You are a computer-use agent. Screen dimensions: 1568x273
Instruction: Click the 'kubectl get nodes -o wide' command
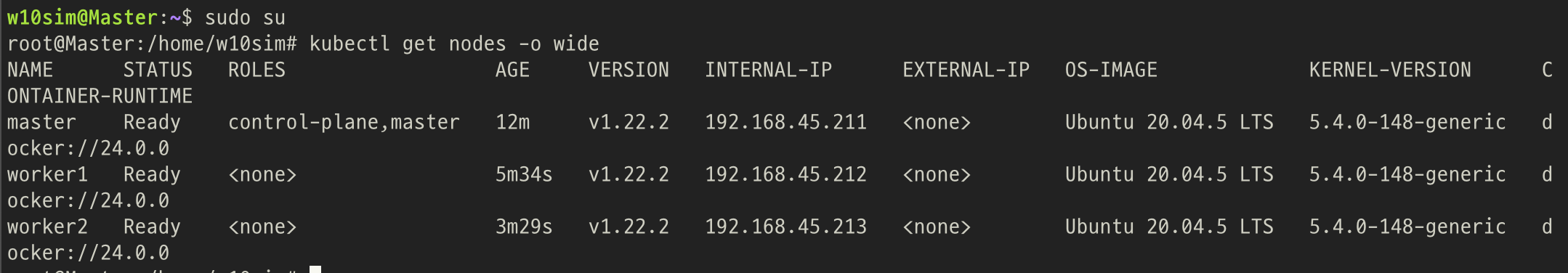tap(454, 44)
